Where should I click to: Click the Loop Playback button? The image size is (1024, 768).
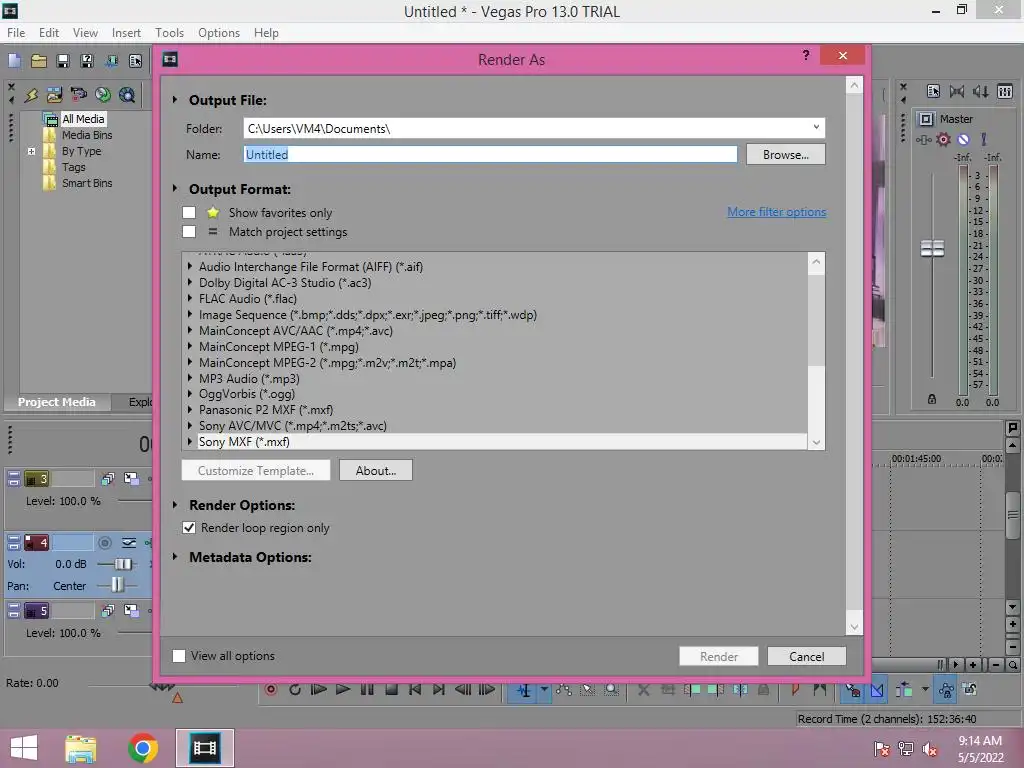click(x=295, y=689)
